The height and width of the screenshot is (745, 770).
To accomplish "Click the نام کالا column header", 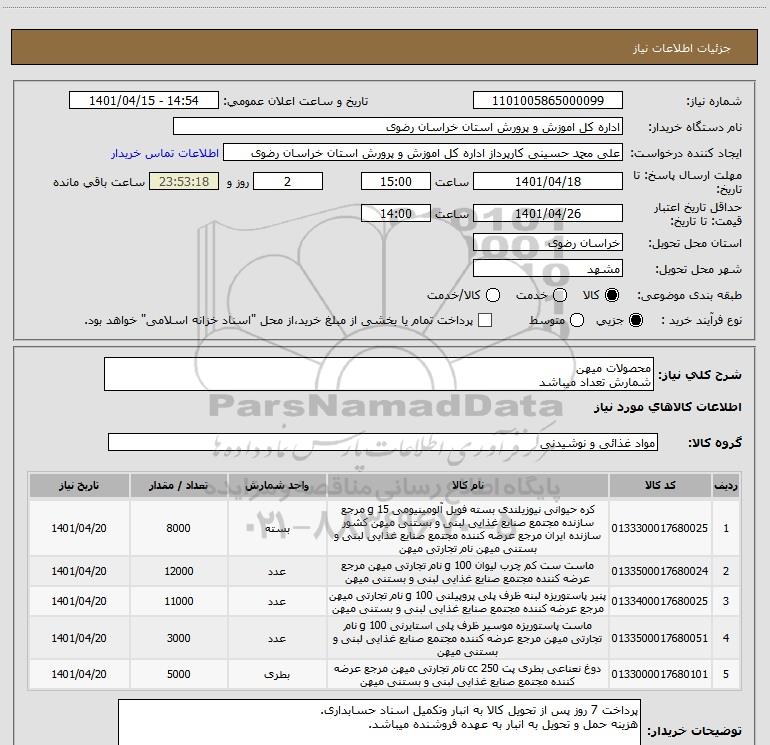I will click(x=468, y=486).
